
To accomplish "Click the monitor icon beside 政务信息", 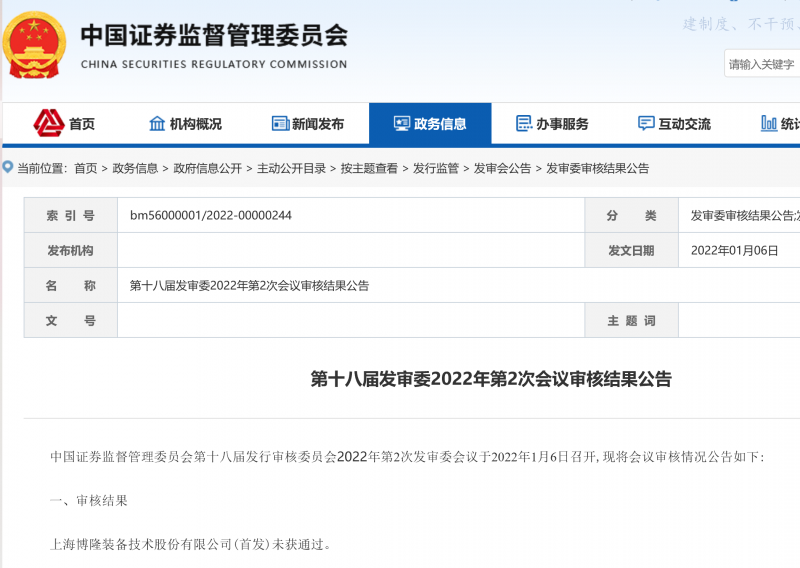I will (x=402, y=124).
